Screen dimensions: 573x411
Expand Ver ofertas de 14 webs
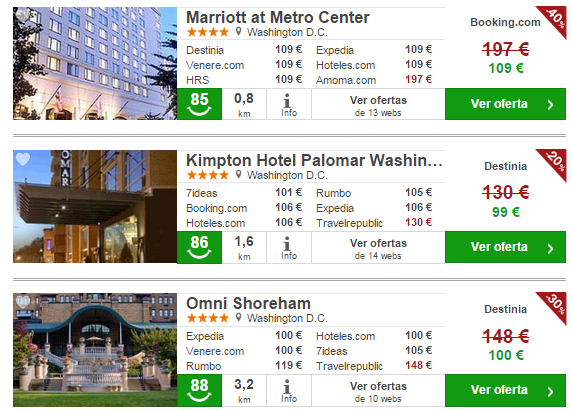pyautogui.click(x=378, y=248)
